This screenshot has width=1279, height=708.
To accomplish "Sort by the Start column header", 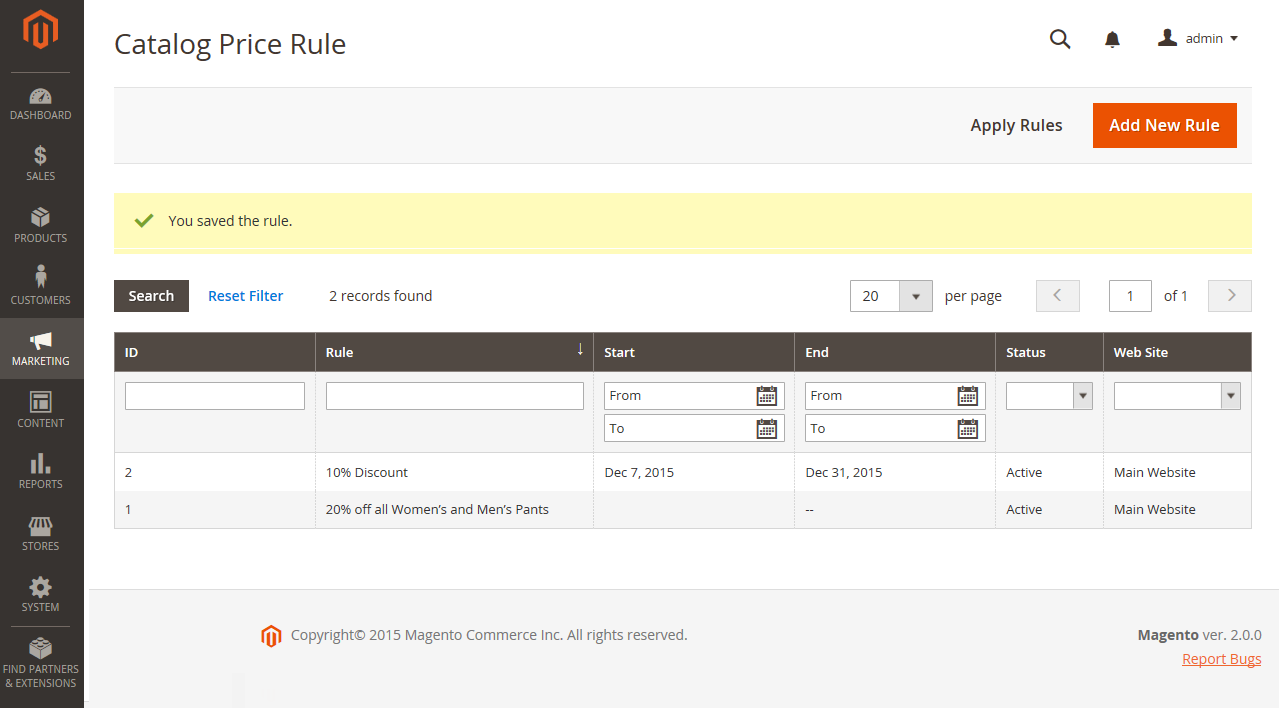I will pyautogui.click(x=694, y=352).
